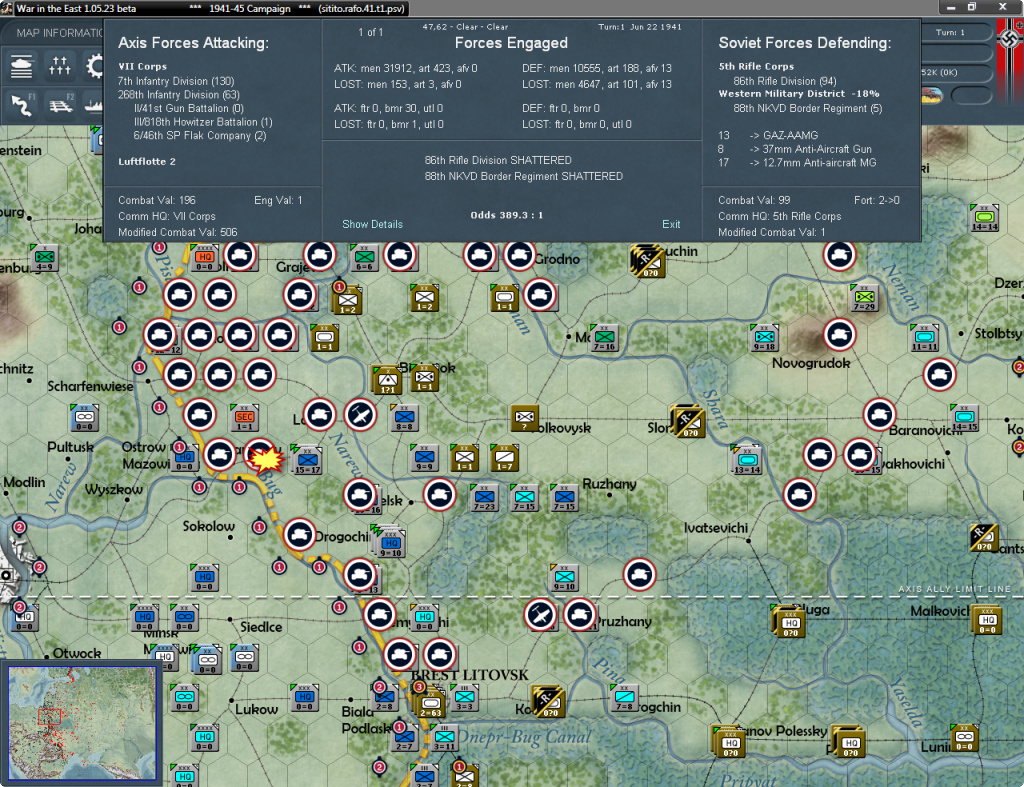Viewport: 1024px width, 787px height.
Task: Open the MAP INFORMATION tab
Action: point(59,33)
